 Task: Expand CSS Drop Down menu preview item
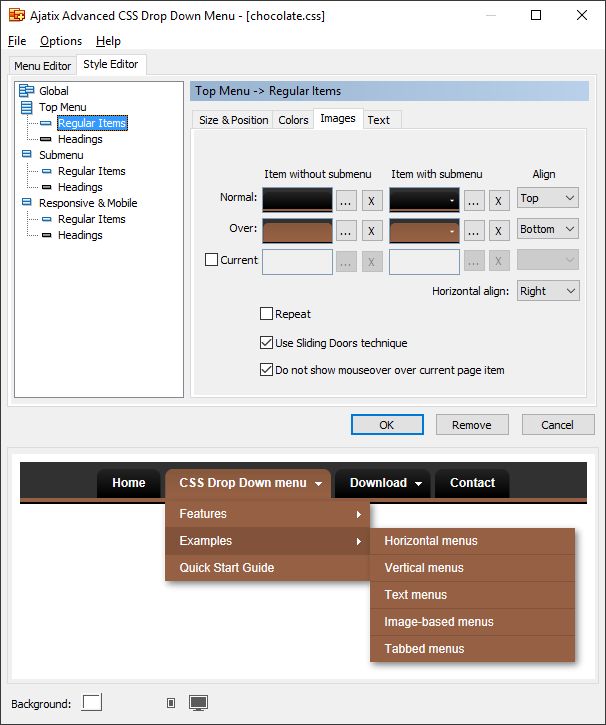click(248, 484)
